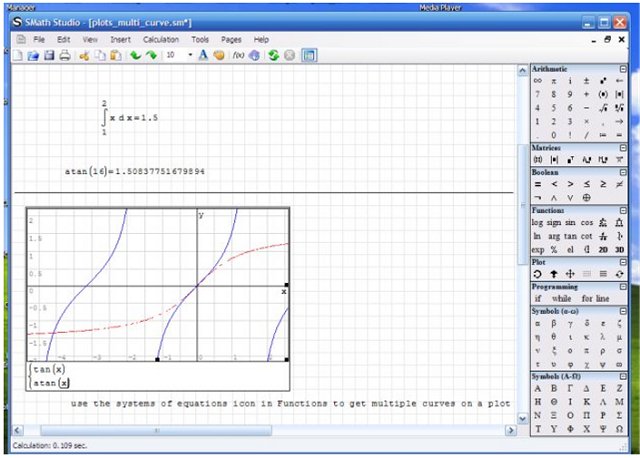Open the Tools menu
Image resolution: width=640 pixels, height=458 pixels.
(200, 40)
